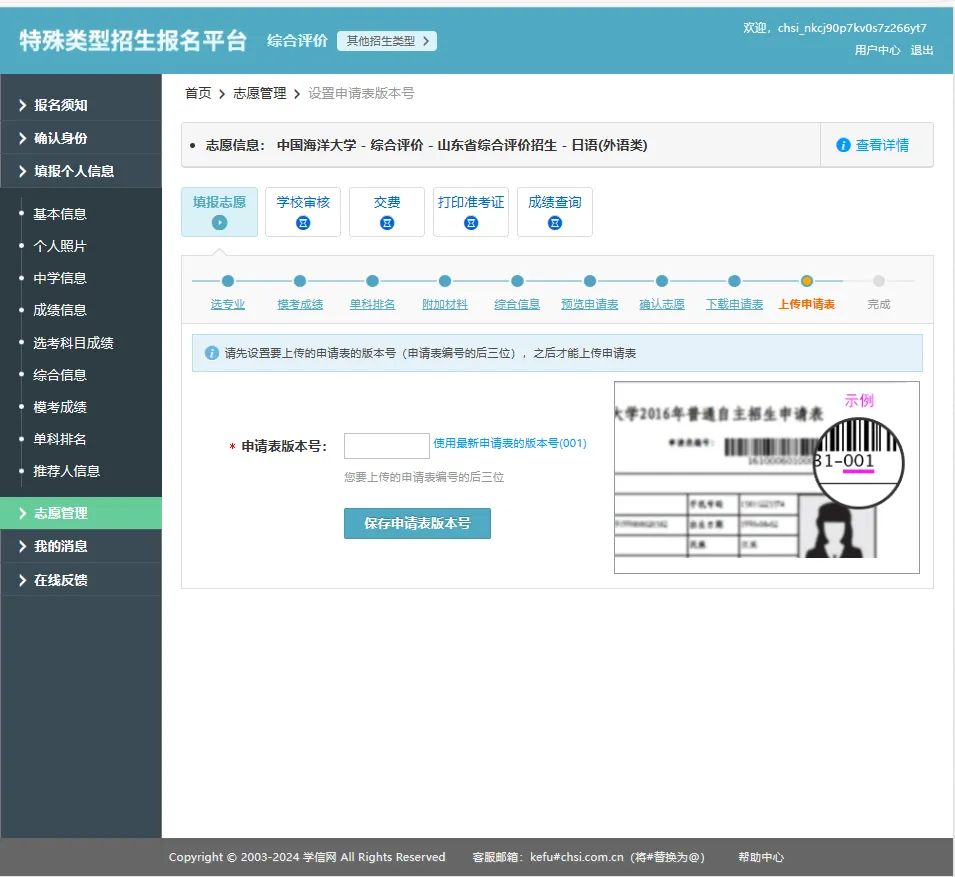Select the 交费 stage tab
This screenshot has width=955, height=877.
387,211
